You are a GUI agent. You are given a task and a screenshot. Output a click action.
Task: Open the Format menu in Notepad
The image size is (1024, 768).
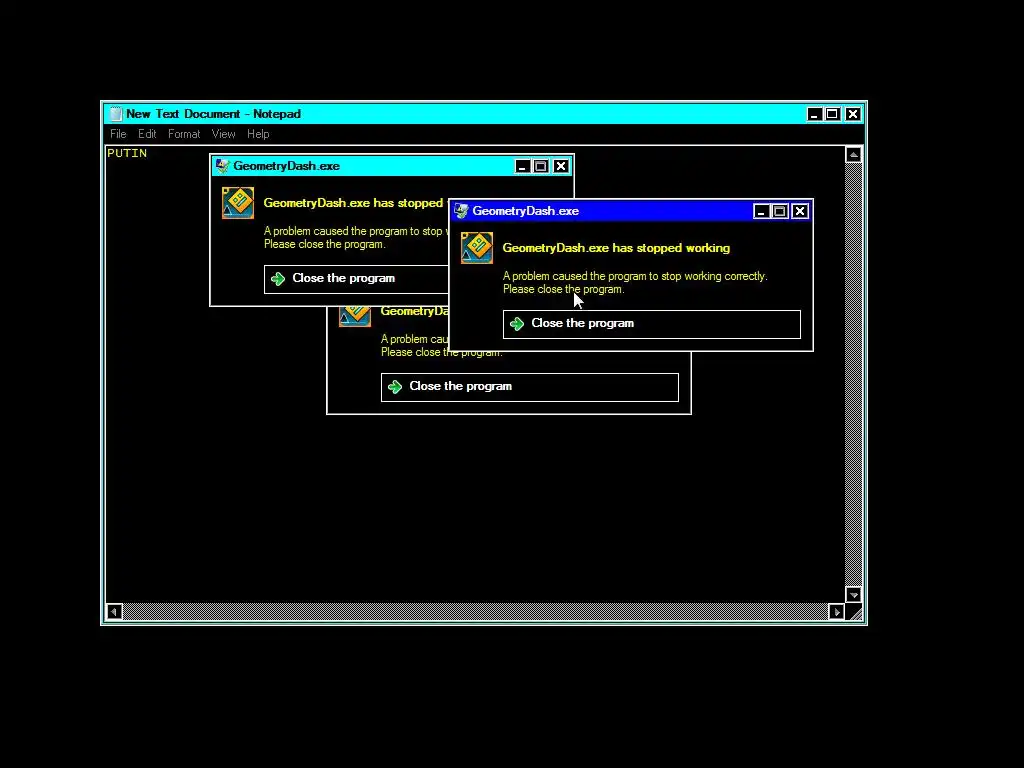pos(184,134)
